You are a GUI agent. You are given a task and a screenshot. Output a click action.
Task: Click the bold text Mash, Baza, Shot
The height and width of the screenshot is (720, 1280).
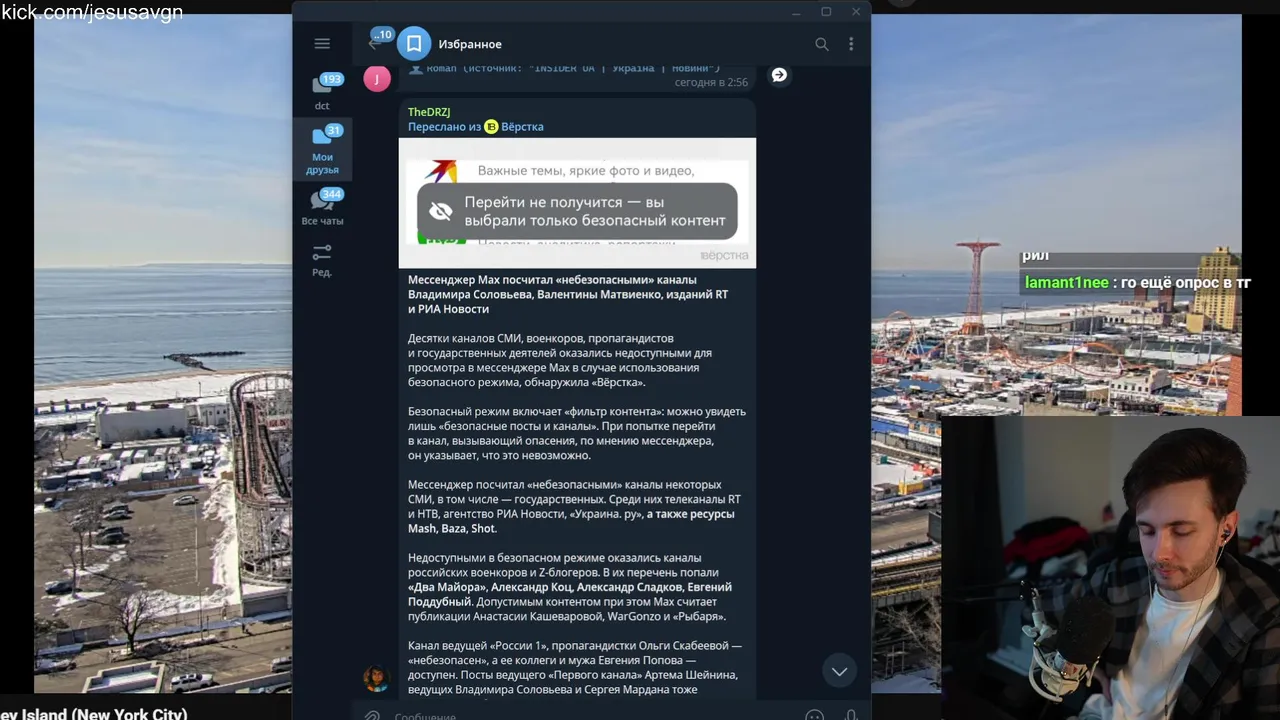click(452, 528)
